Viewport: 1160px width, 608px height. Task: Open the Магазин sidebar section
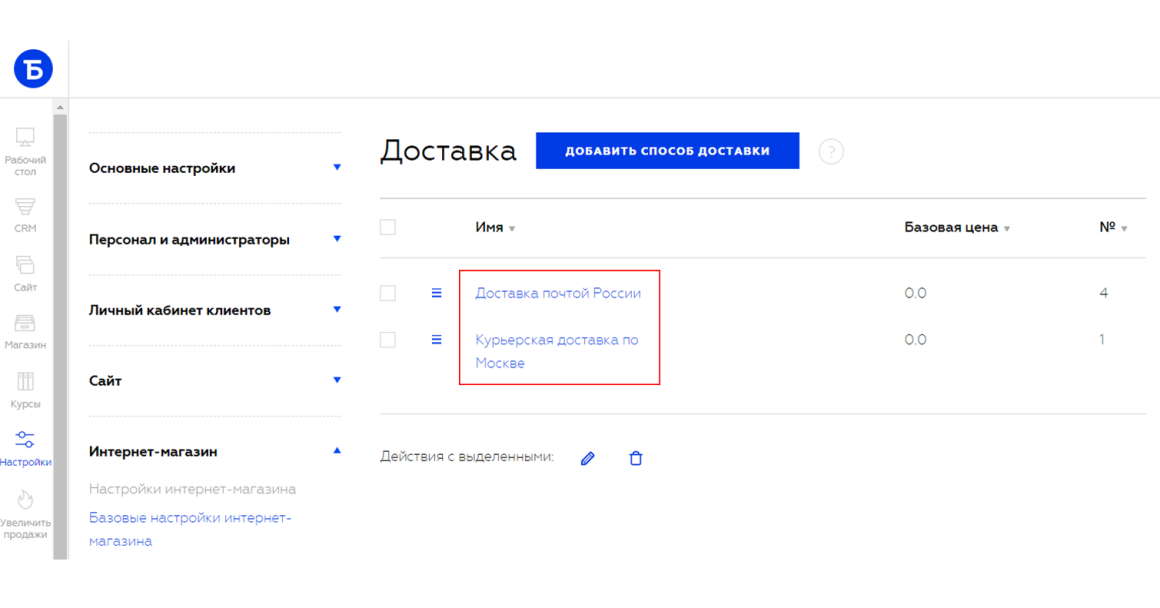[x=25, y=332]
